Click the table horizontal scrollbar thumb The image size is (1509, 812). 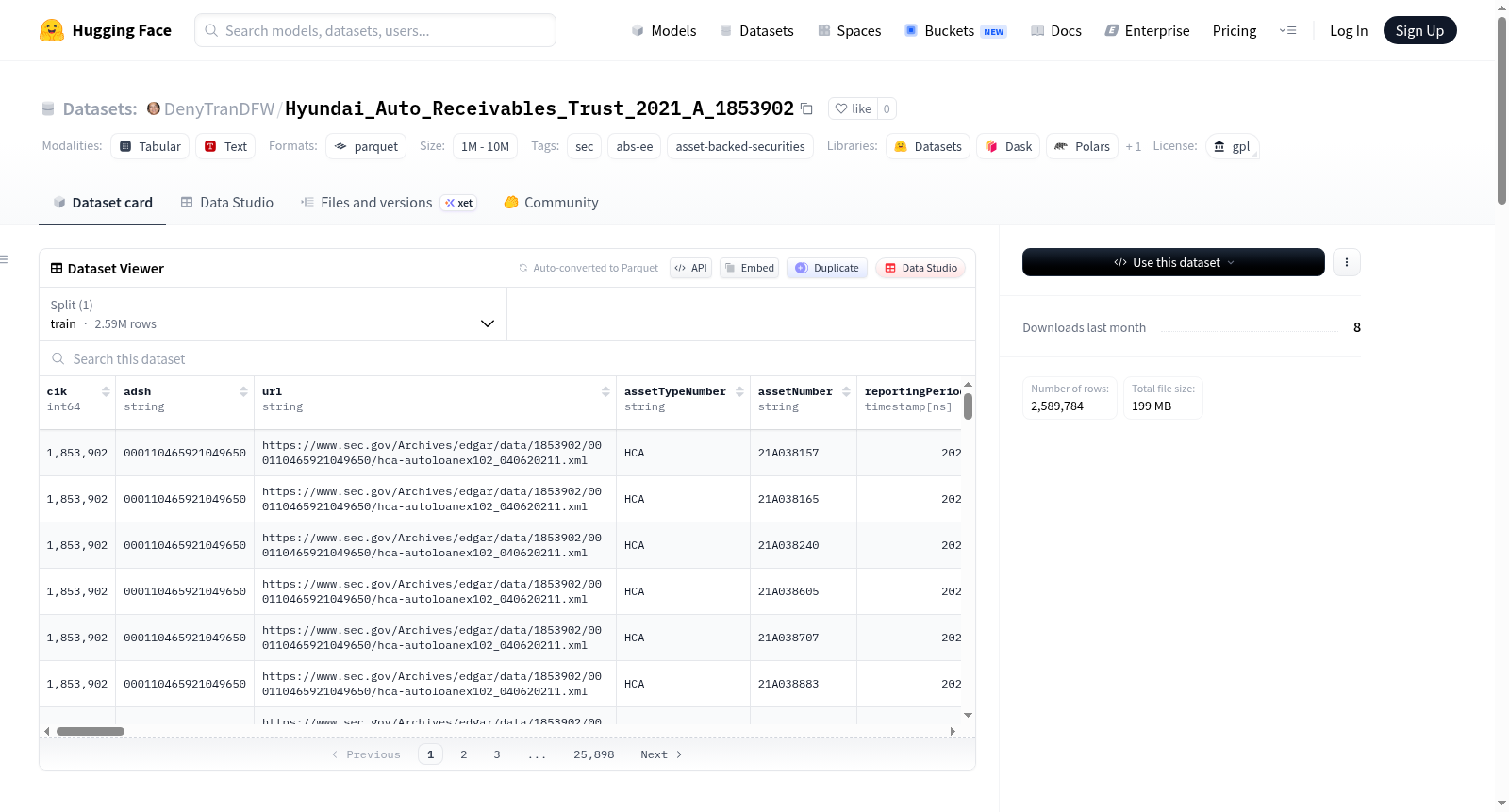click(91, 731)
